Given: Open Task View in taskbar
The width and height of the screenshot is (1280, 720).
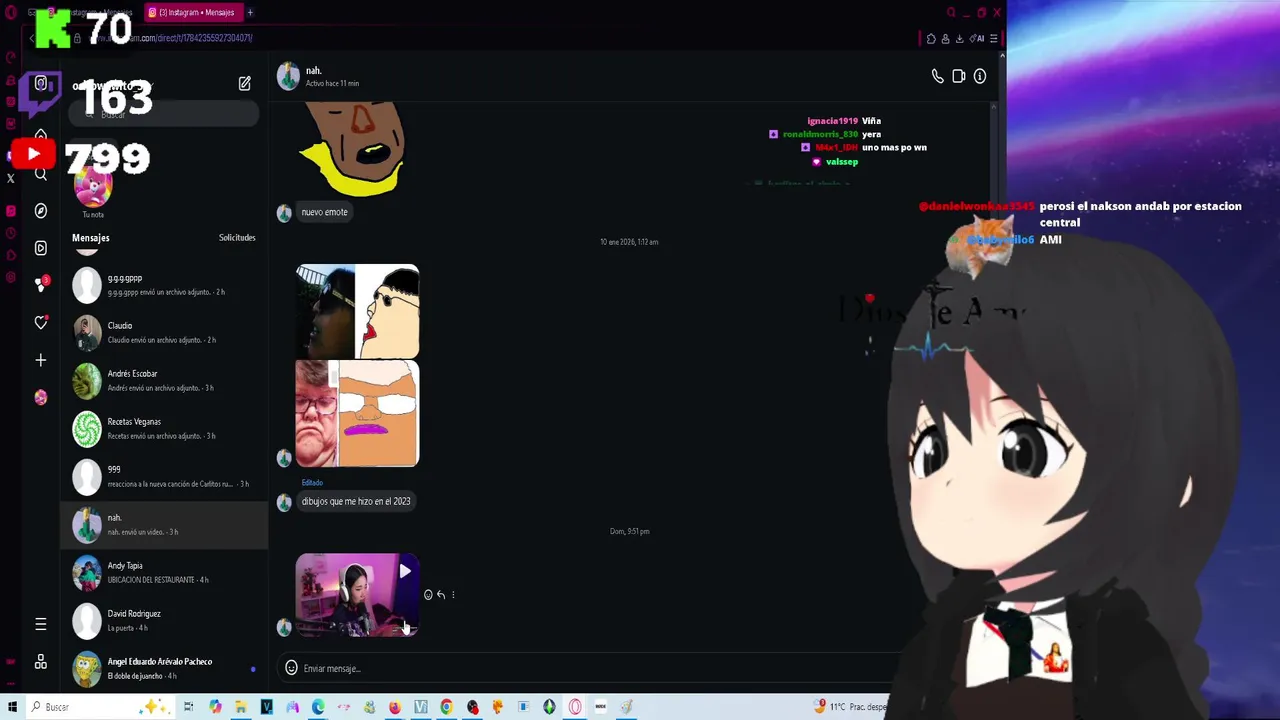Looking at the screenshot, I should 188,707.
